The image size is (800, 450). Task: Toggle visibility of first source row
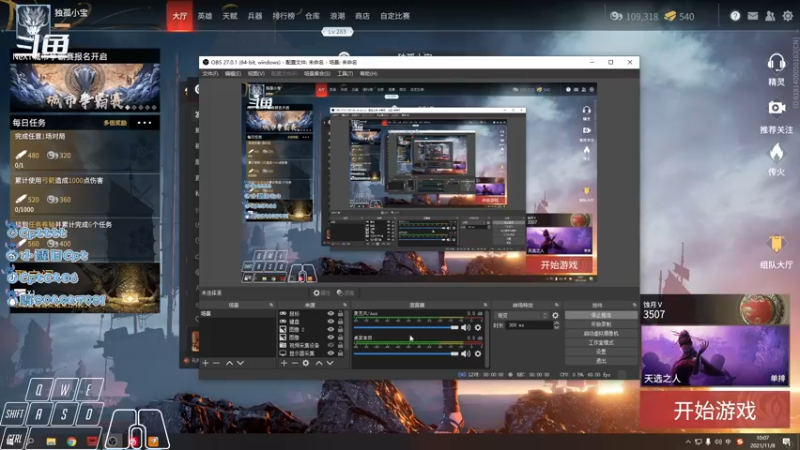pyautogui.click(x=331, y=313)
